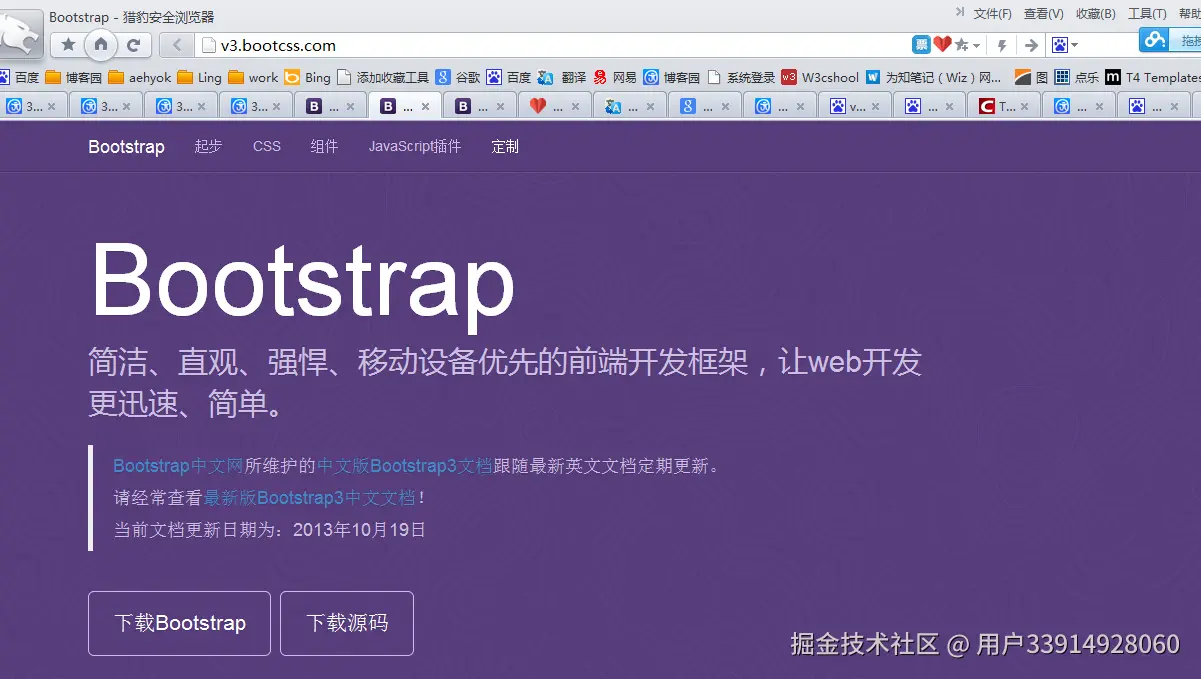Open the 系统登录 bookmark
This screenshot has height=679, width=1201.
(x=741, y=77)
